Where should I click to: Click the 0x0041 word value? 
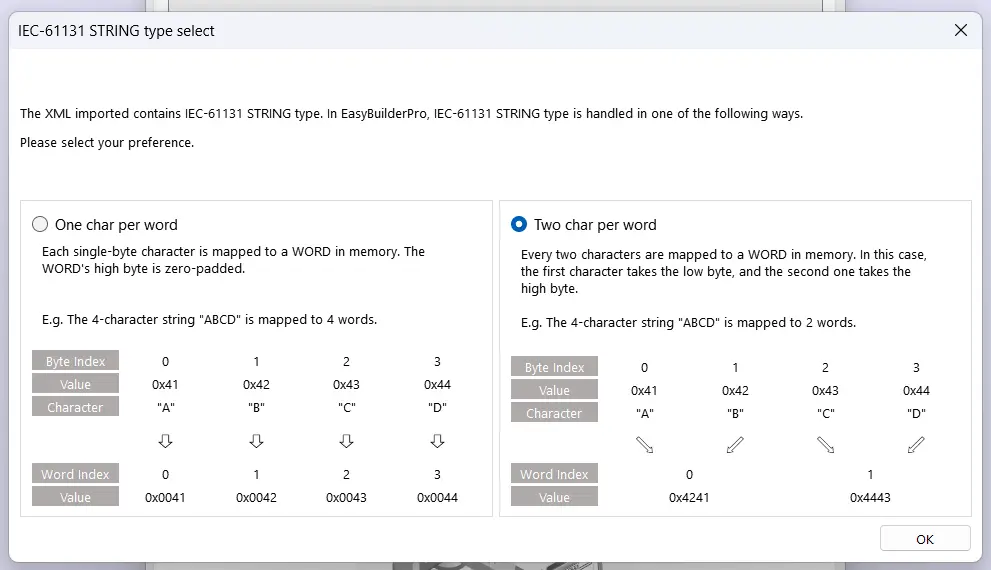coord(165,497)
